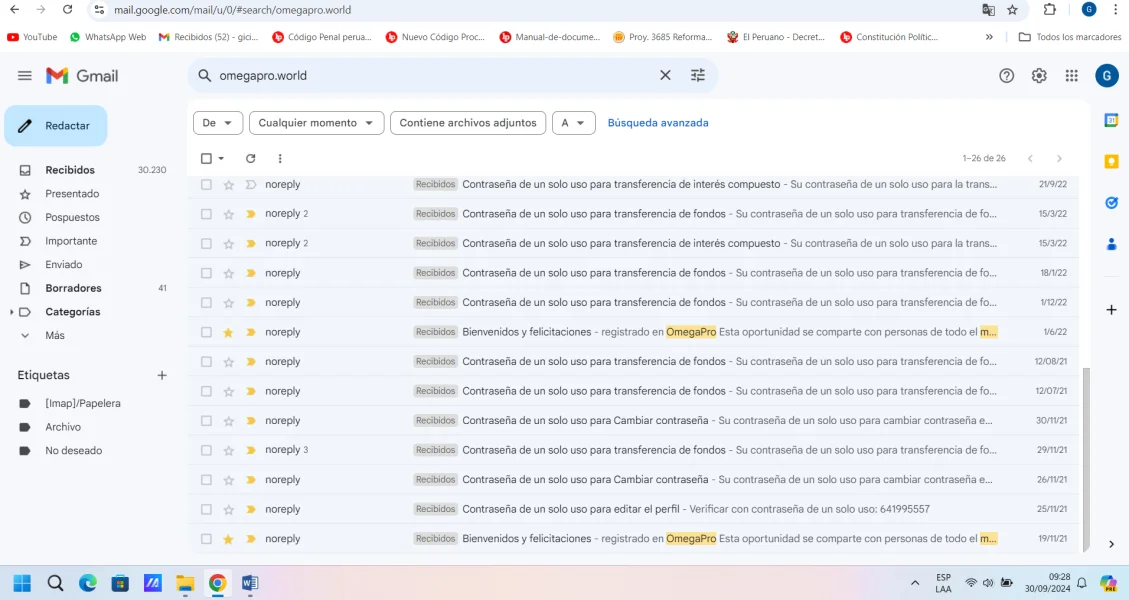Expand the Categorías section
Image resolution: width=1129 pixels, height=600 pixels.
12,312
